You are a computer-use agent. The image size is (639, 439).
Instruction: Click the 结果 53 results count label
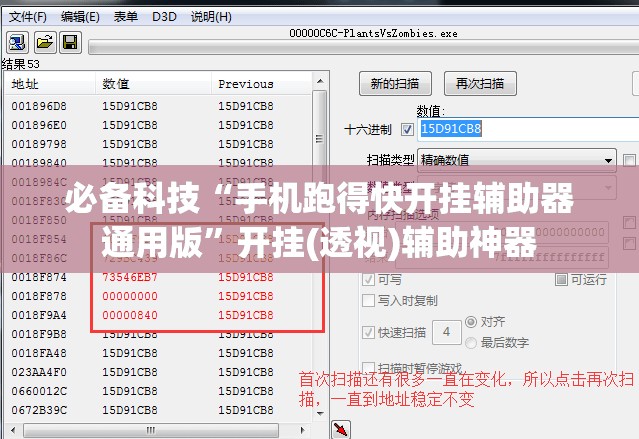tap(20, 64)
